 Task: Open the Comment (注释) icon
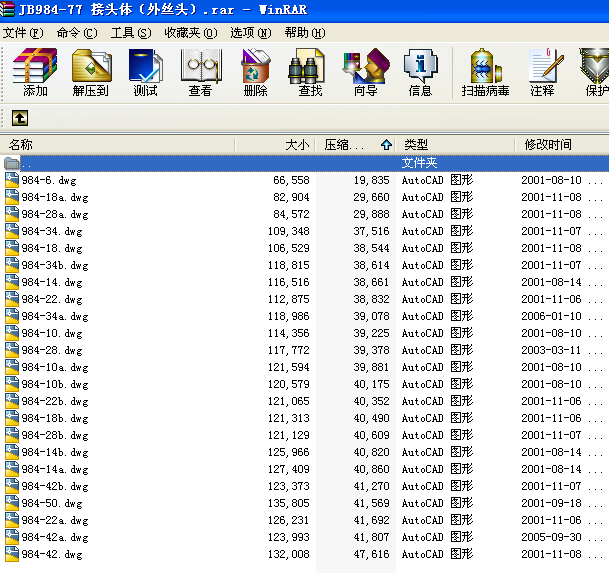point(546,66)
